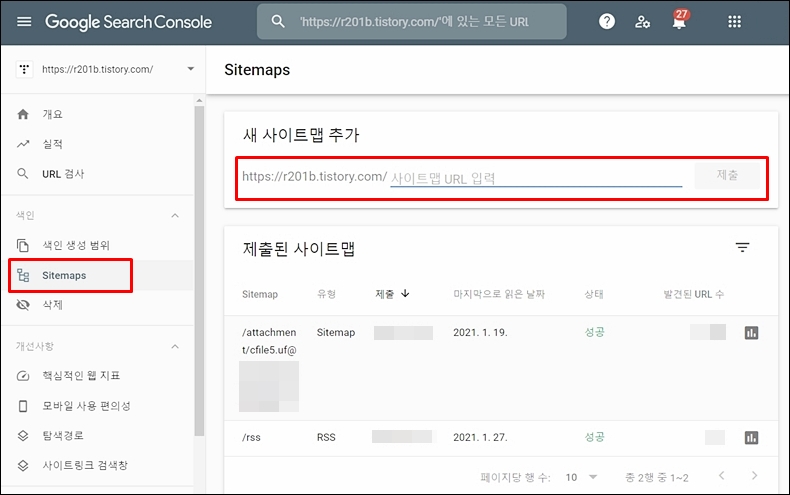This screenshot has height=495, width=790.
Task: Open rows per page dropdown showing 10
Action: click(581, 477)
